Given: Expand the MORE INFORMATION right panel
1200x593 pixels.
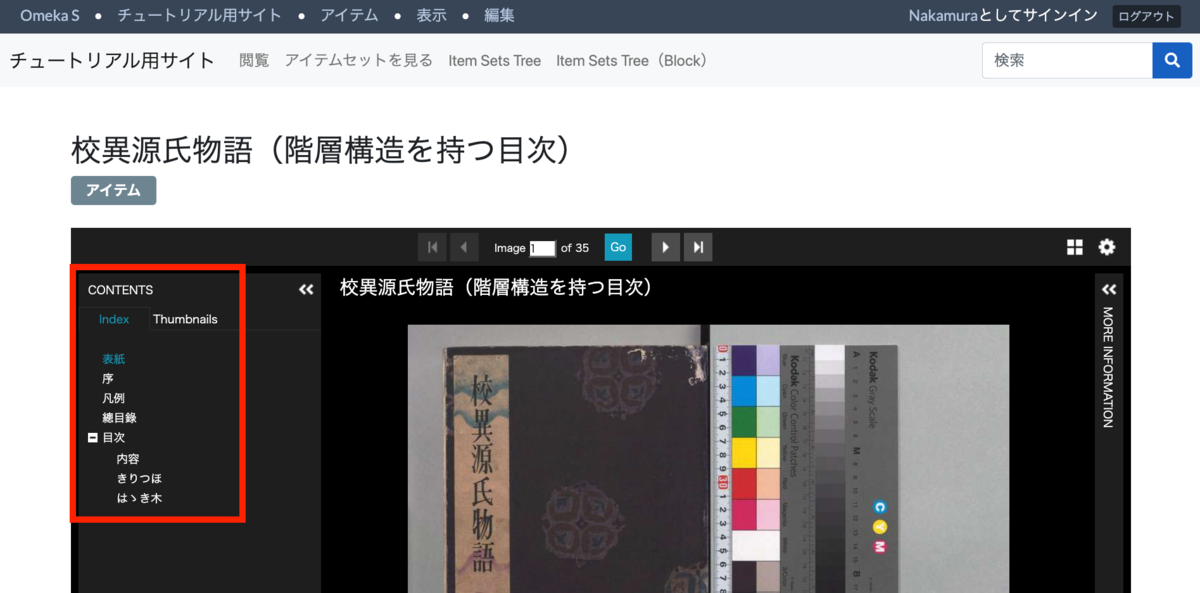Looking at the screenshot, I should coord(1108,289).
